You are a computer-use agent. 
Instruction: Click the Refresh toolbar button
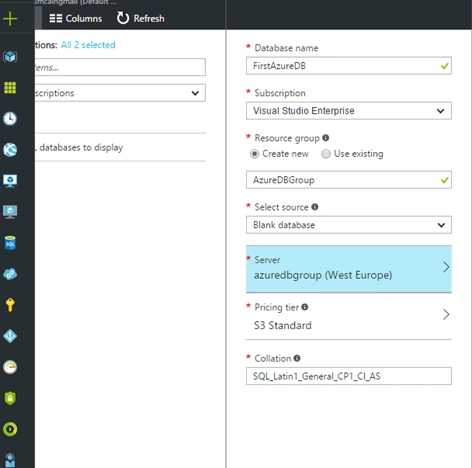[141, 18]
